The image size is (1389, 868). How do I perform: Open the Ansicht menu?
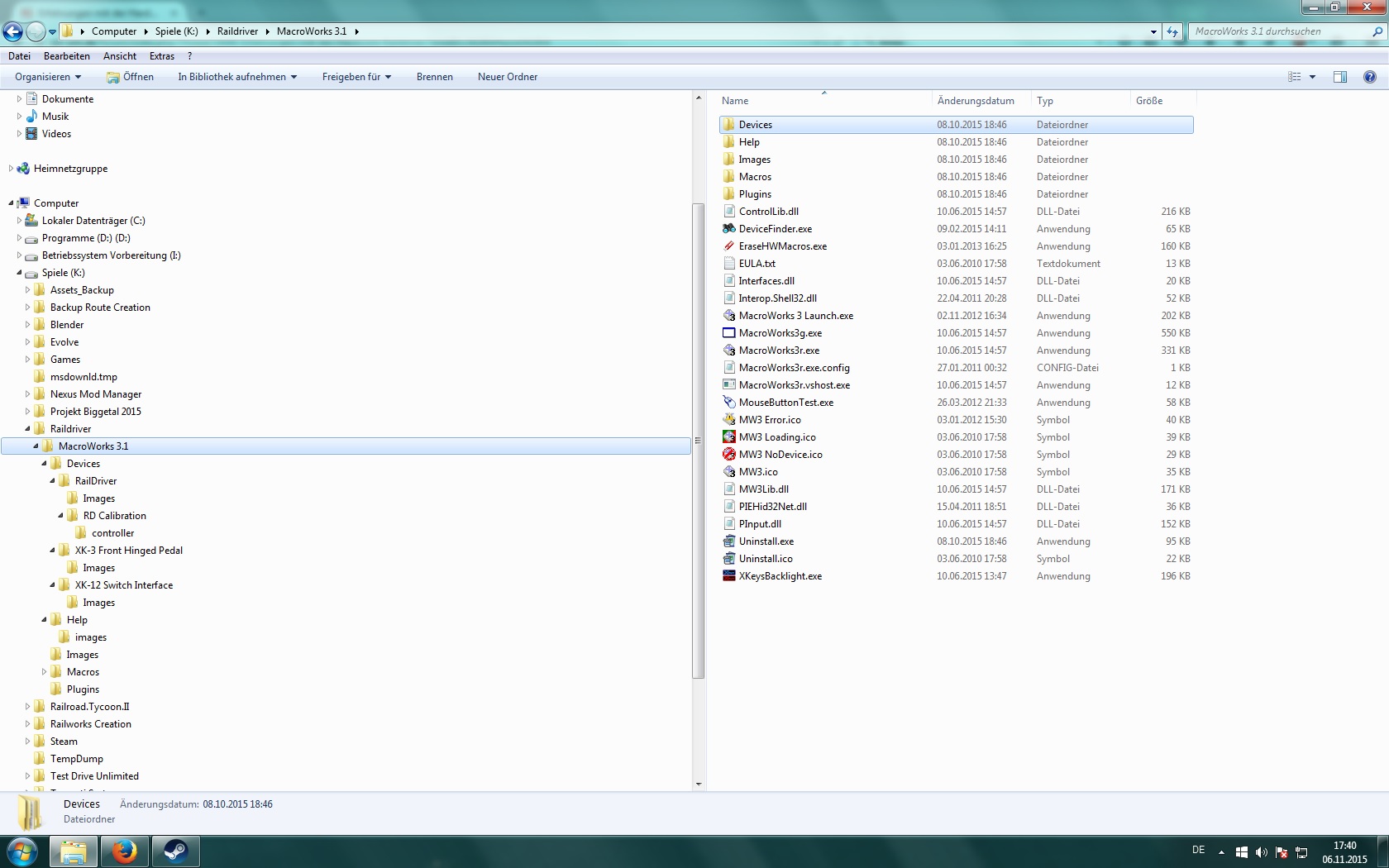point(120,56)
